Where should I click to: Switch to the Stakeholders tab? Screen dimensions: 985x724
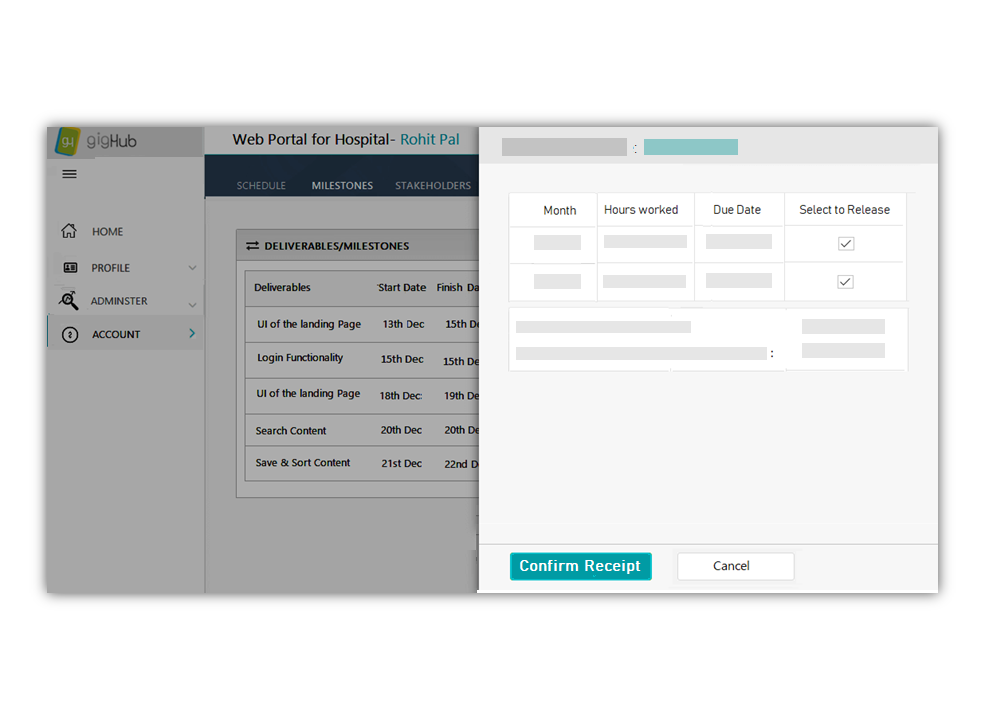(433, 186)
